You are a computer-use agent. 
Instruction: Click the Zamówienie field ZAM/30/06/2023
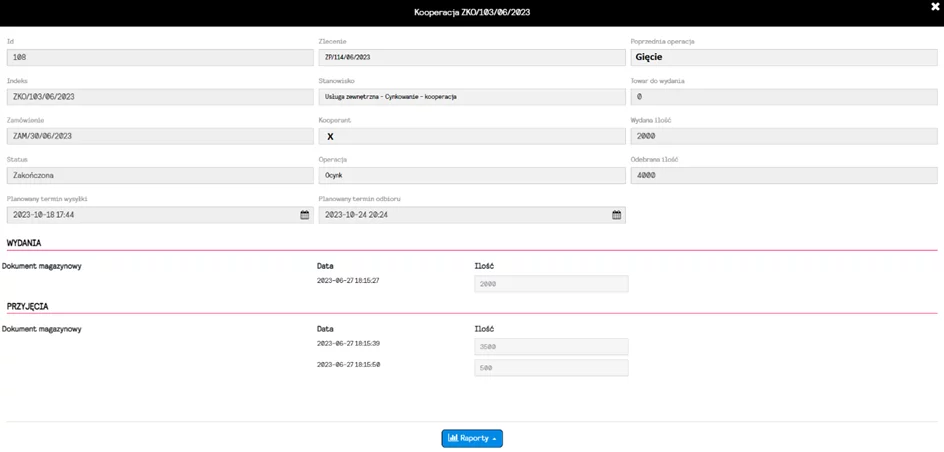coord(160,136)
